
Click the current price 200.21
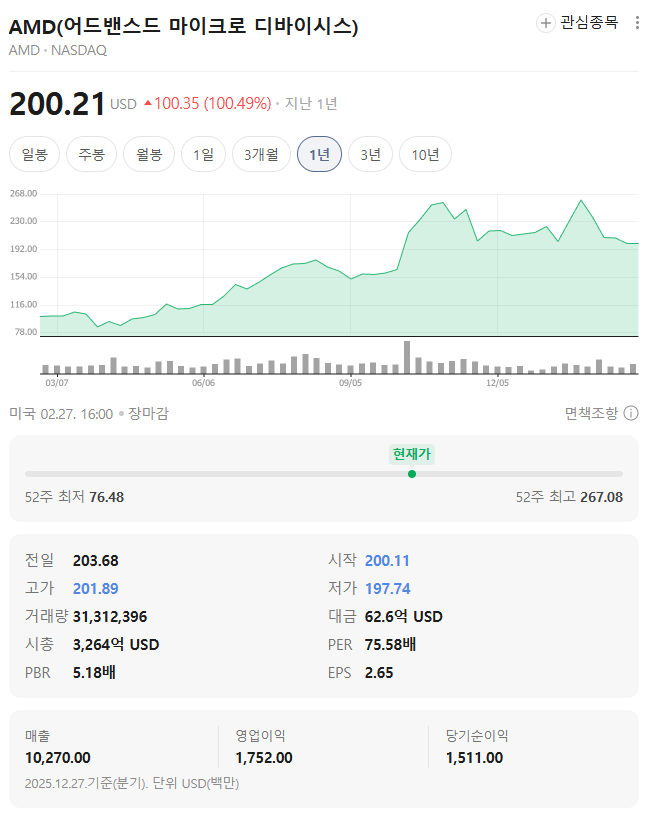coord(57,104)
